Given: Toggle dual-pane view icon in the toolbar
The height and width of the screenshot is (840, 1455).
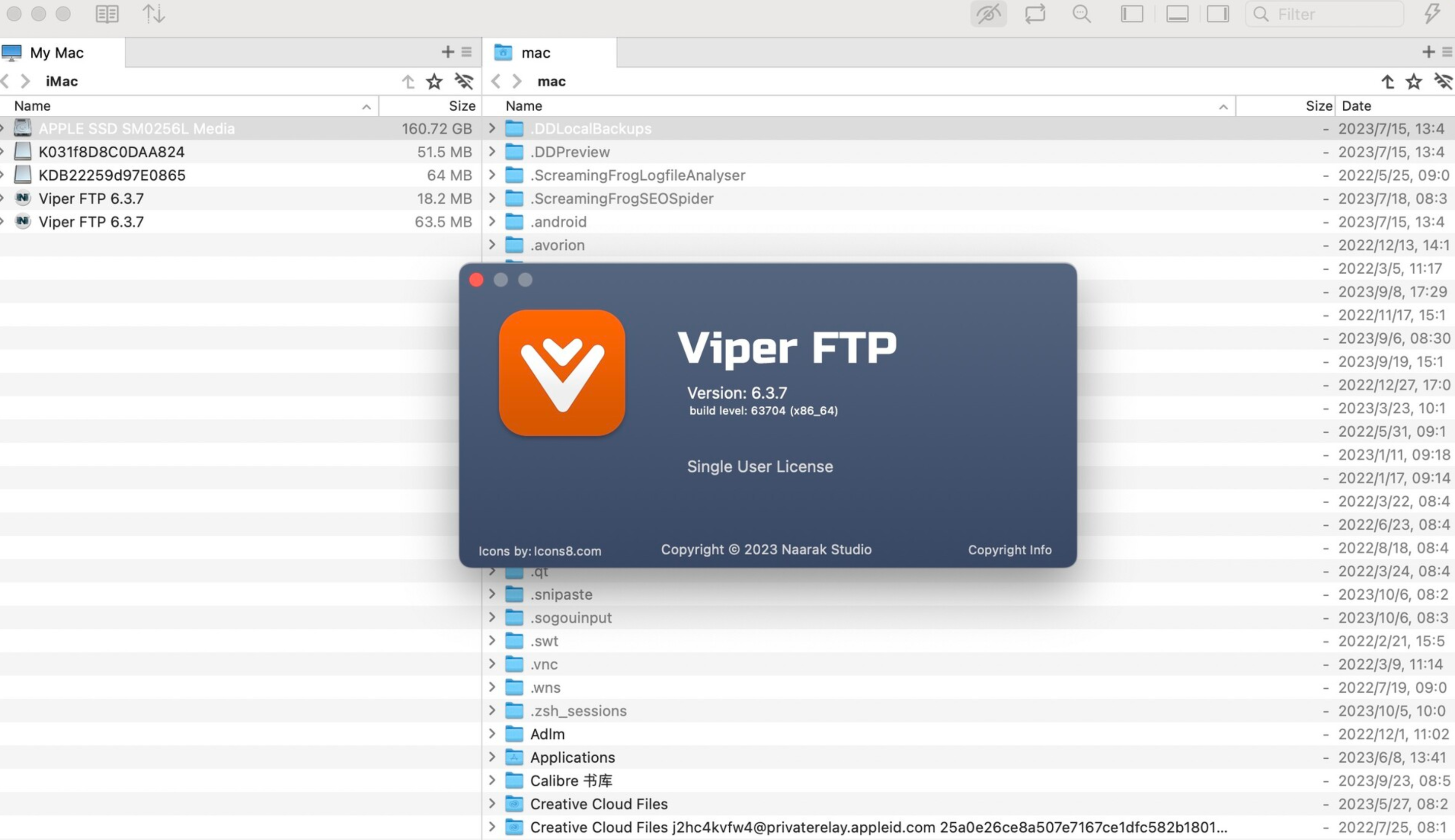Looking at the screenshot, I should [x=107, y=14].
